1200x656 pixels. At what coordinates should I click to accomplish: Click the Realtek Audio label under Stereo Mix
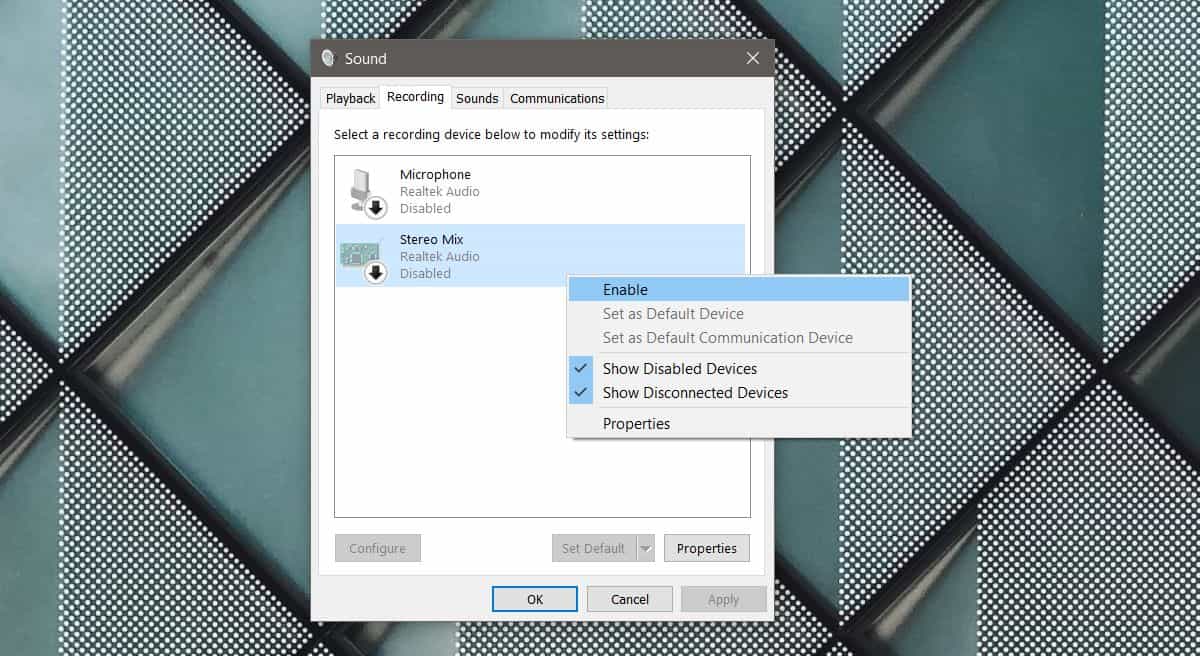tap(440, 256)
